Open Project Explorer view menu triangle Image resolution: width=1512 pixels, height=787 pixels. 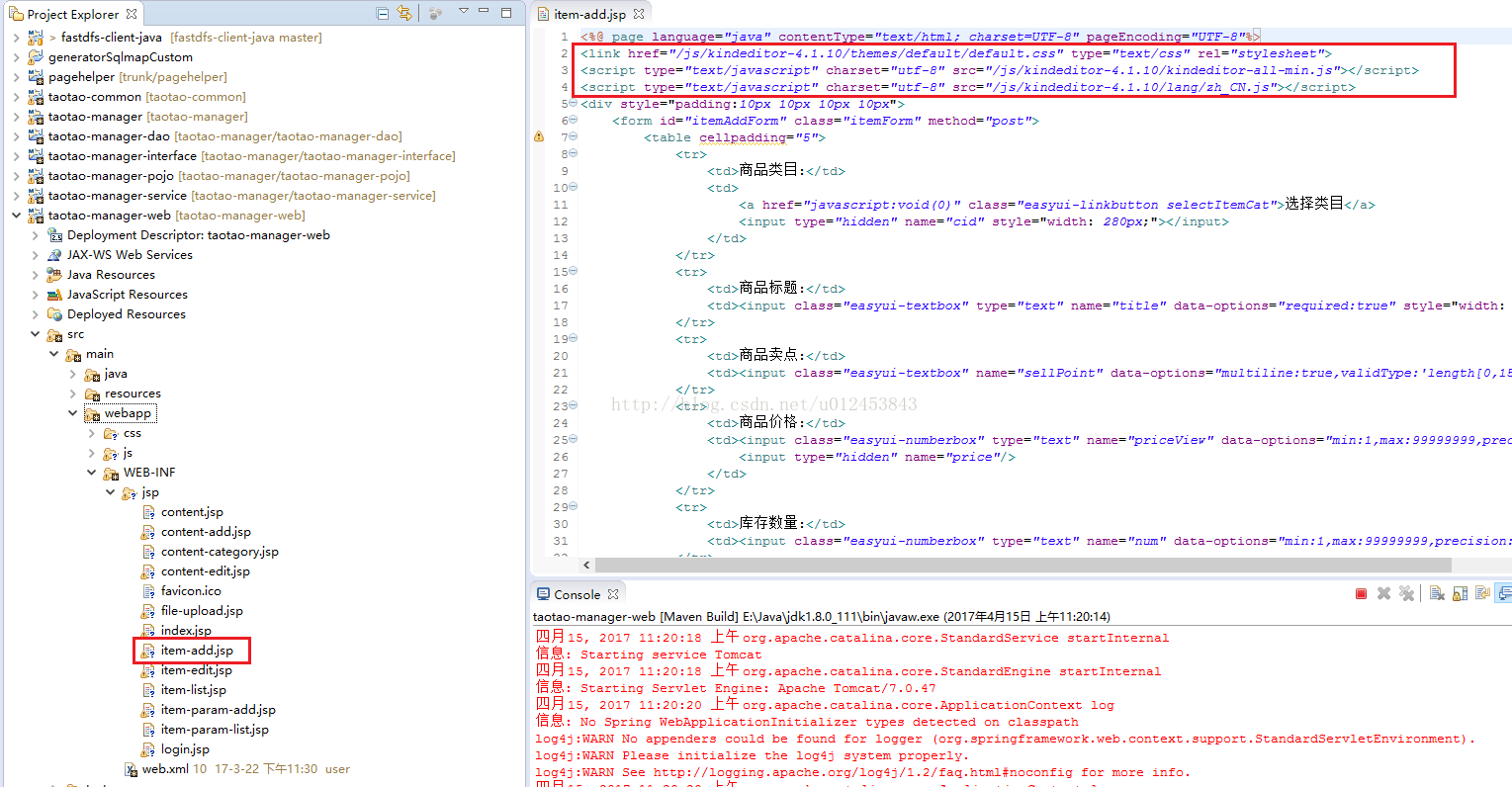pos(463,12)
